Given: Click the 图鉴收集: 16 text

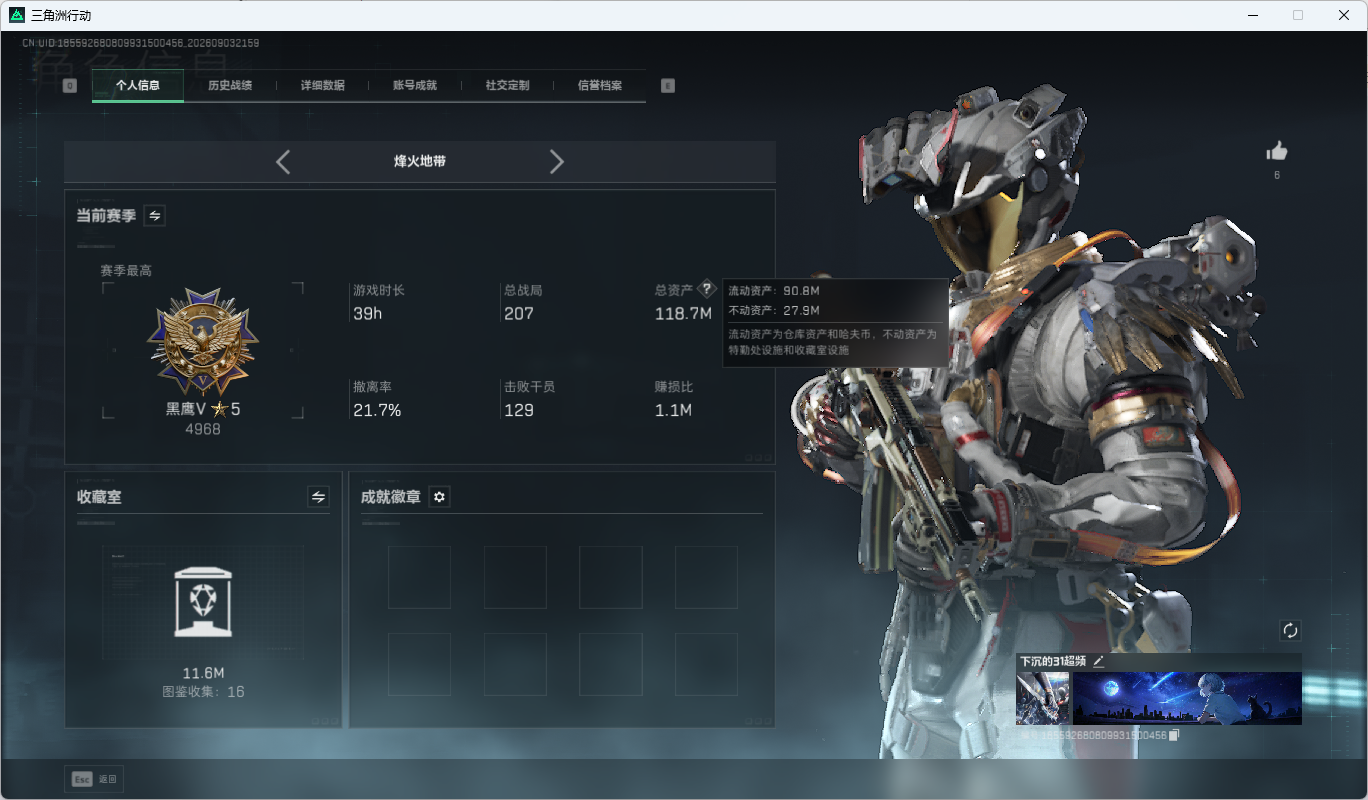Looking at the screenshot, I should tap(203, 692).
